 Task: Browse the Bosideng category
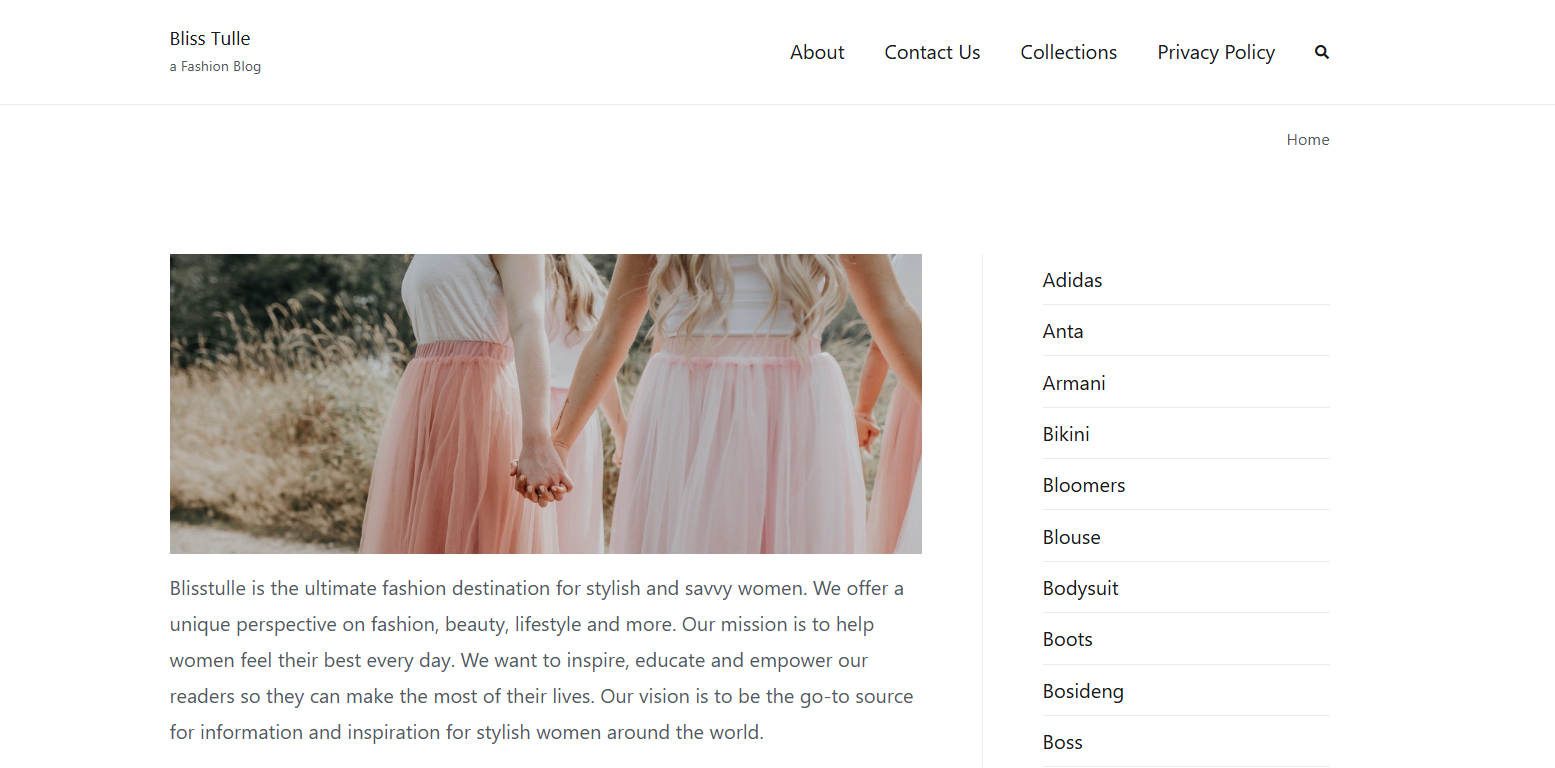pos(1082,691)
